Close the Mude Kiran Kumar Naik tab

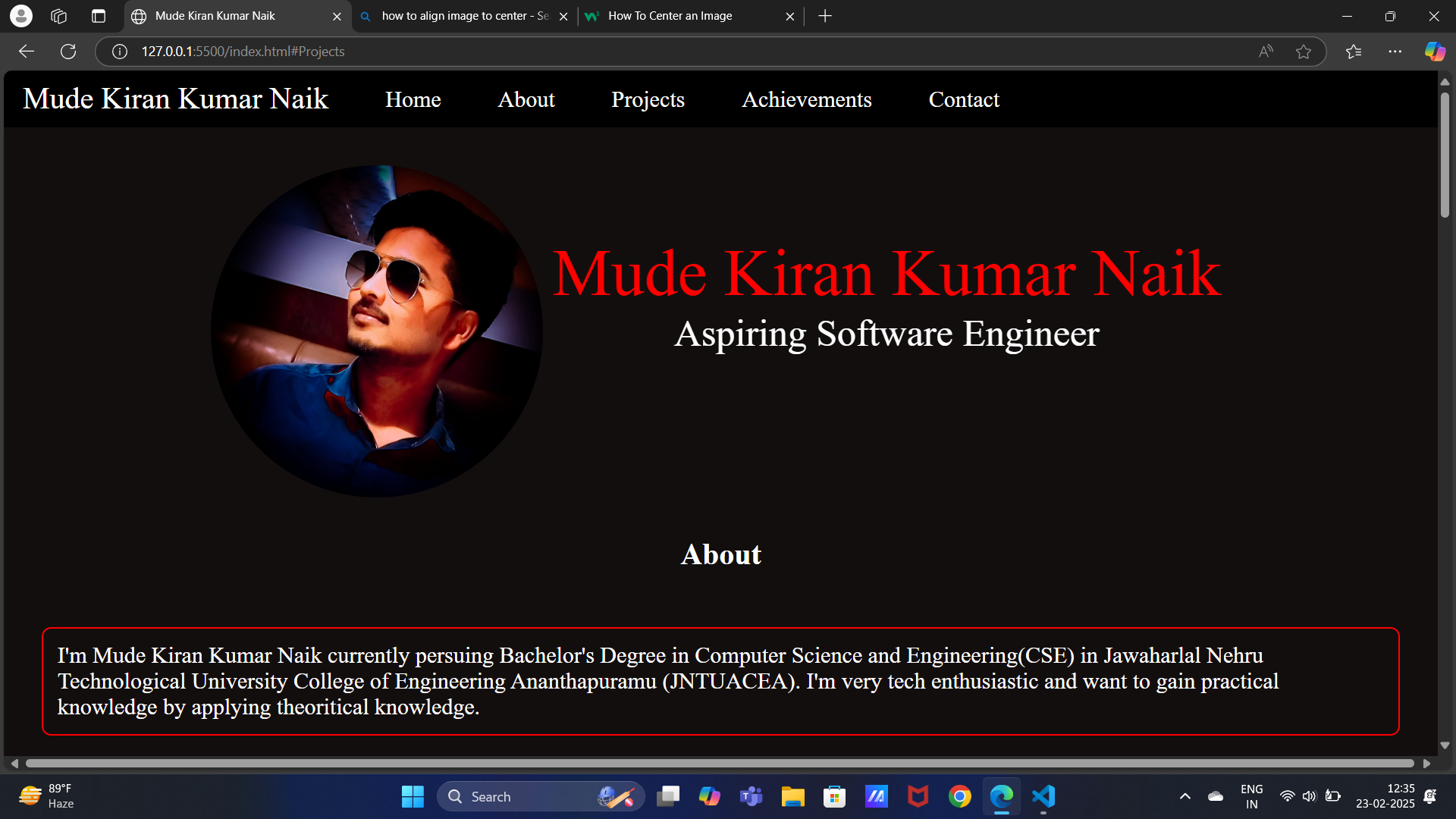pyautogui.click(x=337, y=16)
